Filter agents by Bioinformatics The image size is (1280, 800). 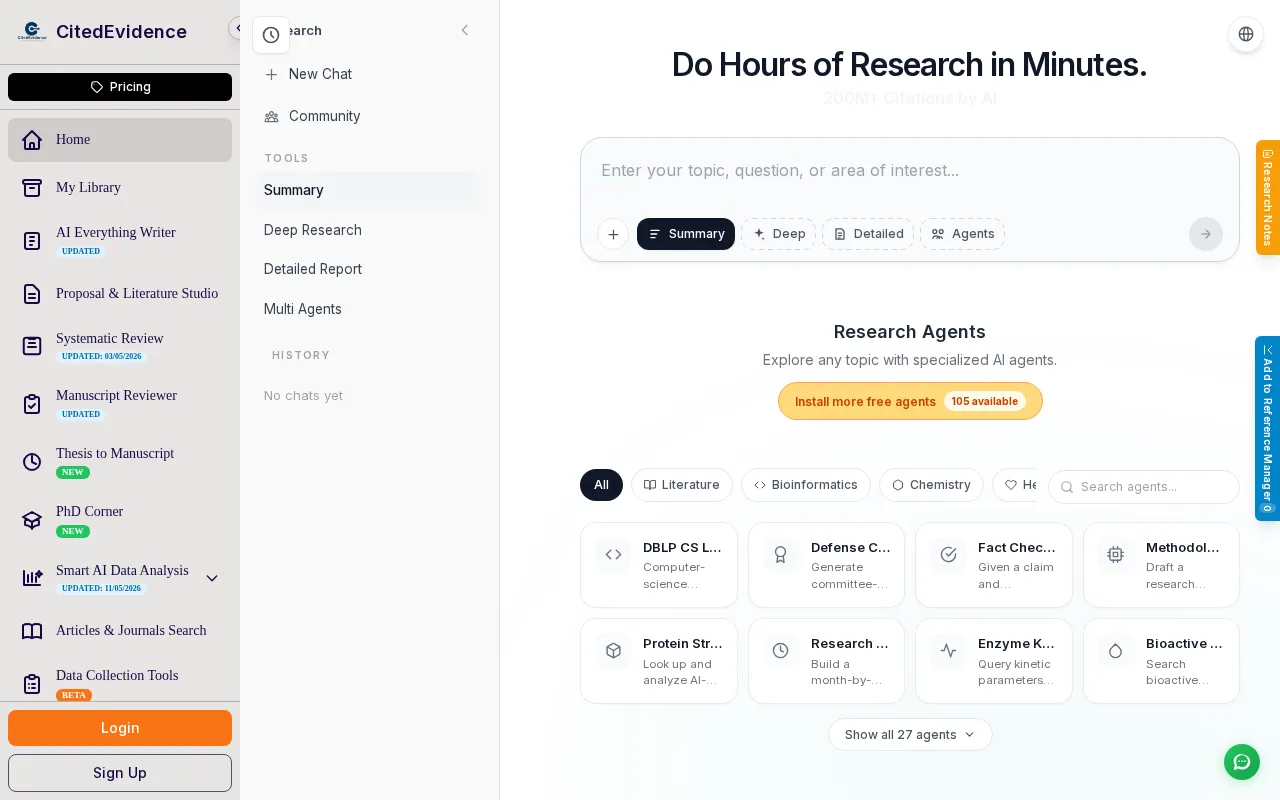[806, 485]
